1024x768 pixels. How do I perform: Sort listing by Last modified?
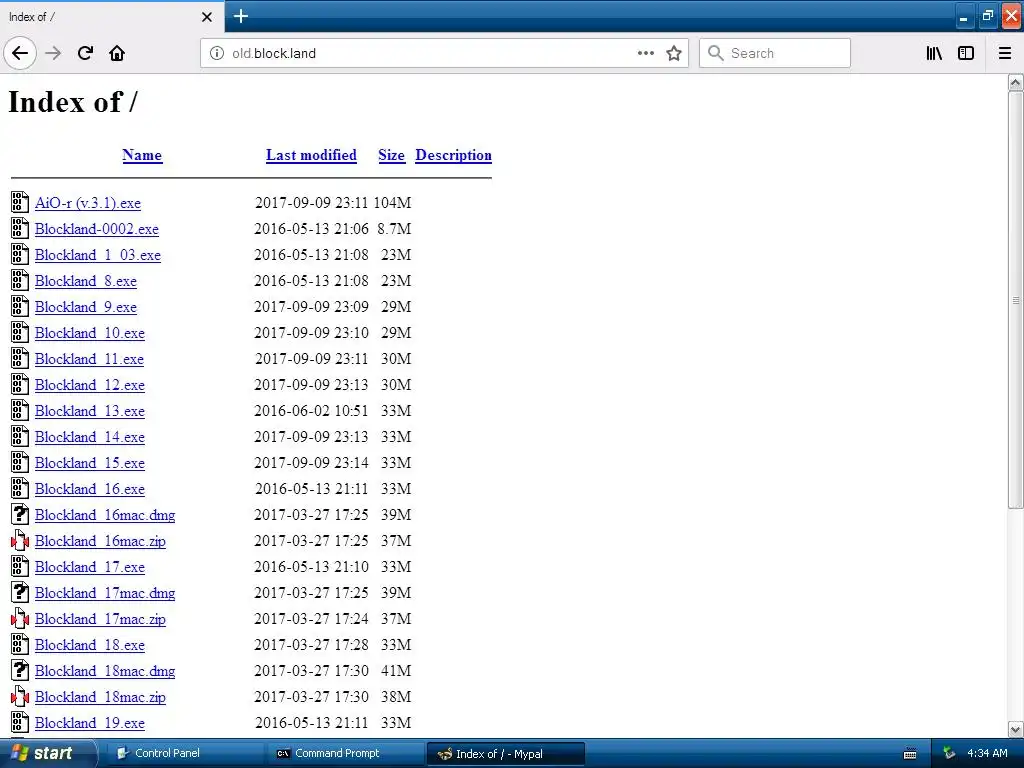311,155
